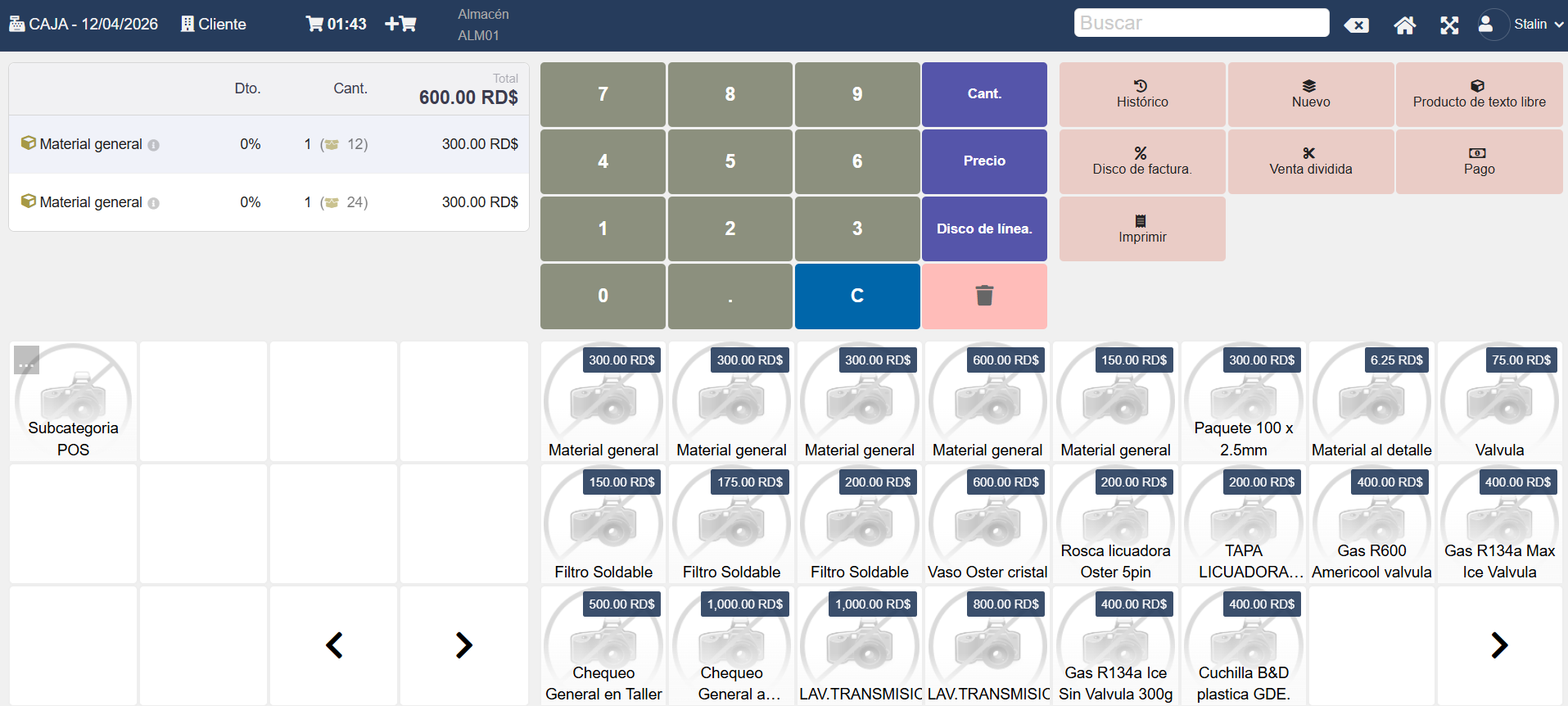
Task: Add a new cart with plus-cart icon
Action: click(400, 24)
